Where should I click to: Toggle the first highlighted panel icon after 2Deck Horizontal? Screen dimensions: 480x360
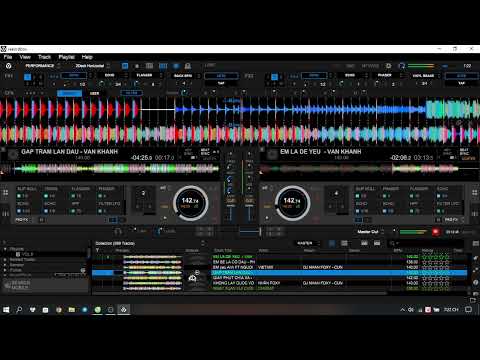pos(125,66)
